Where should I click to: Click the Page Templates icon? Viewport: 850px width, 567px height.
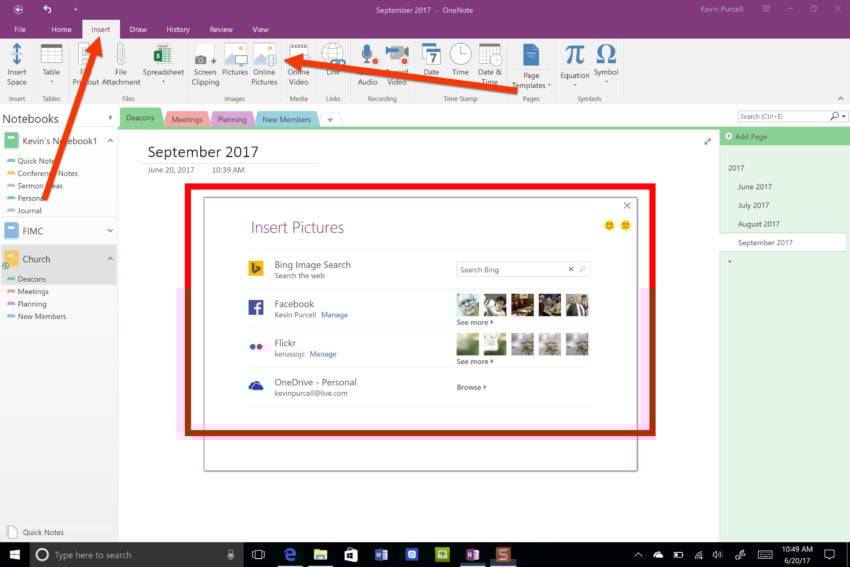[531, 55]
